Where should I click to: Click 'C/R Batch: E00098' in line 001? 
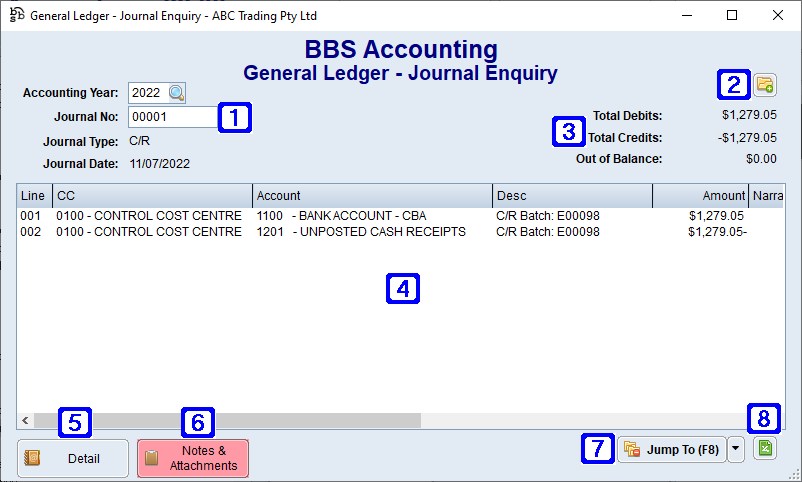pos(548,216)
